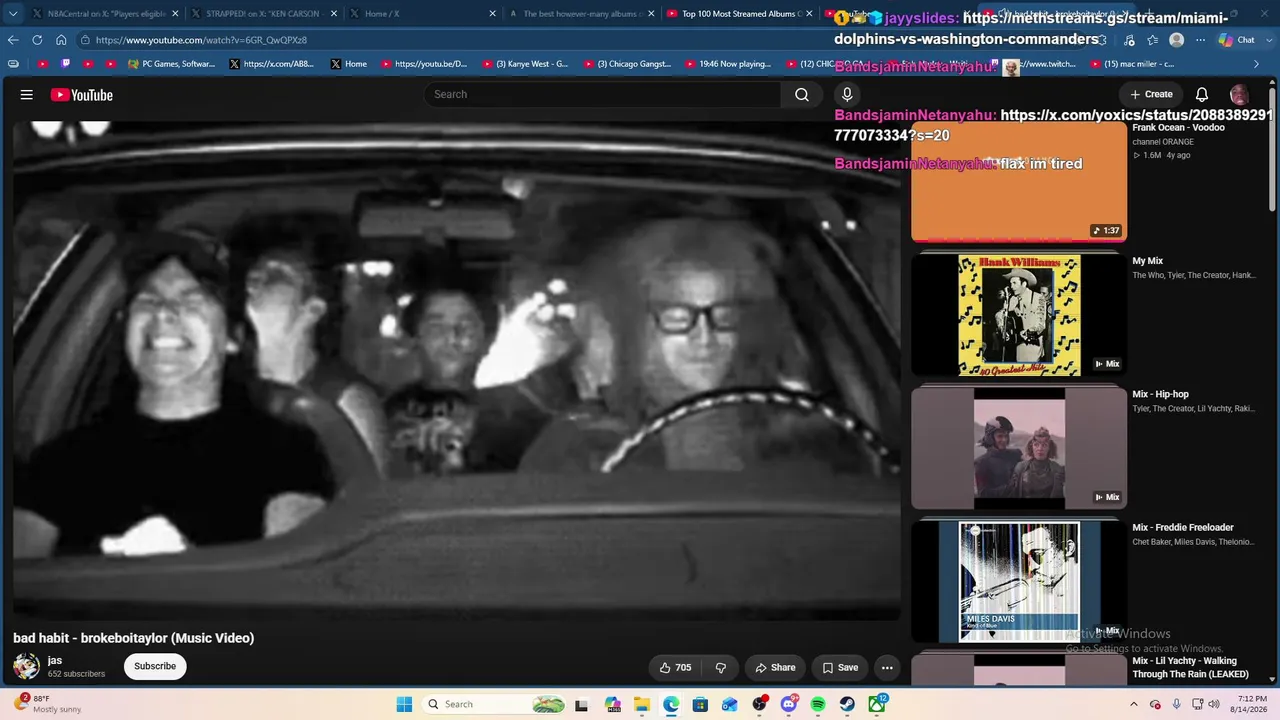Open the Mix - Hip-hop thumbnail
The image size is (1280, 720).
tap(1019, 449)
